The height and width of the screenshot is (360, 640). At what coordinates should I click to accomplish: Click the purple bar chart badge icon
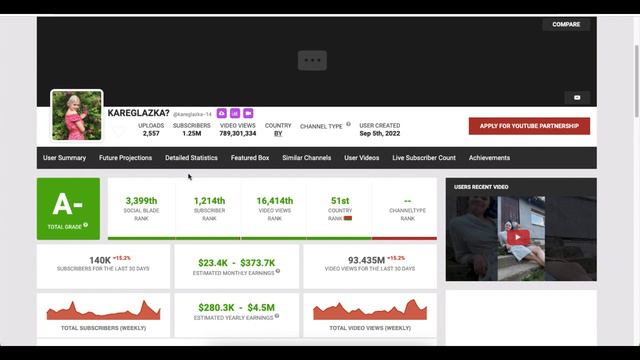(x=235, y=113)
